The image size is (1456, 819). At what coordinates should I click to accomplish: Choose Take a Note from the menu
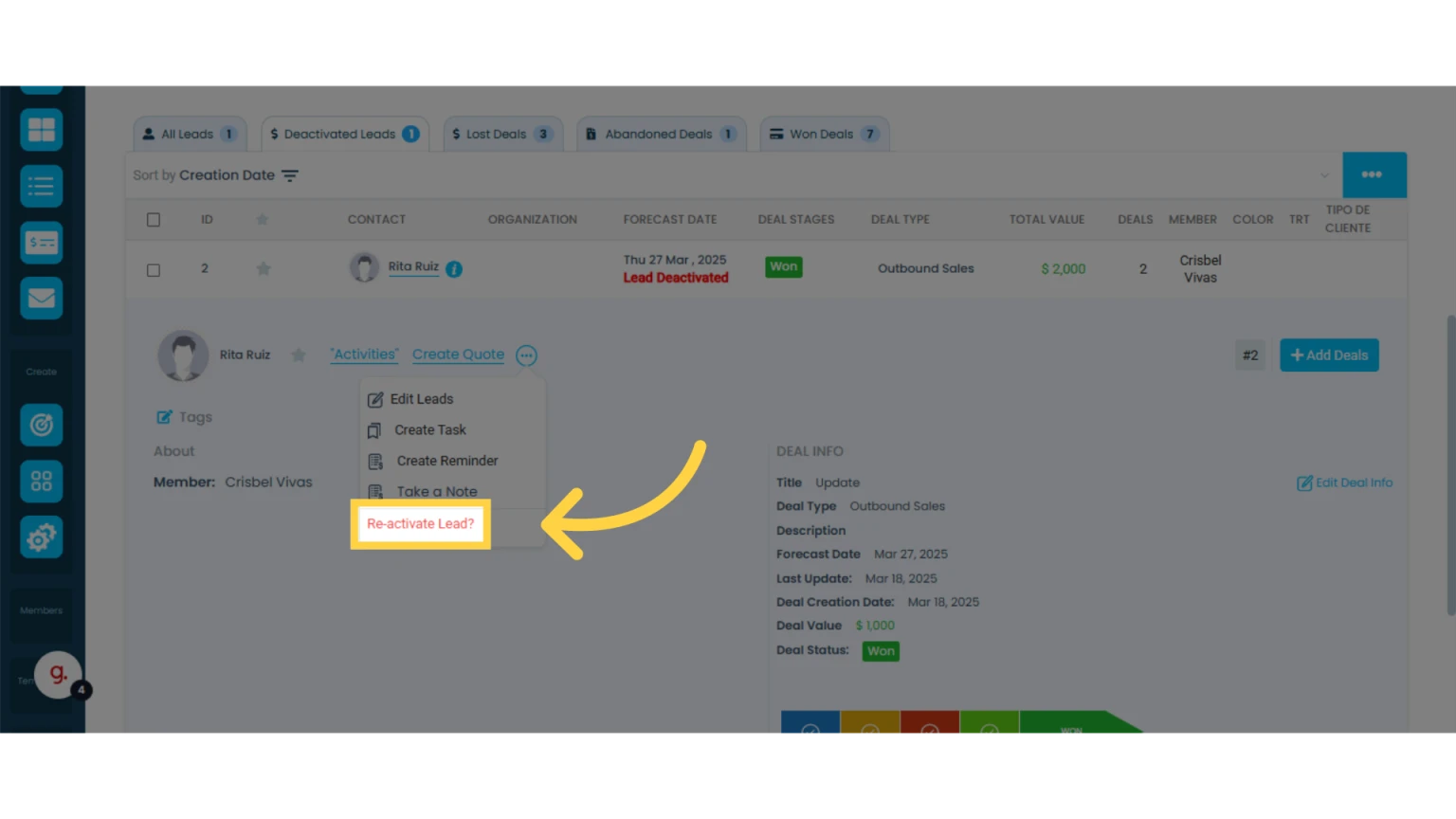tap(423, 492)
